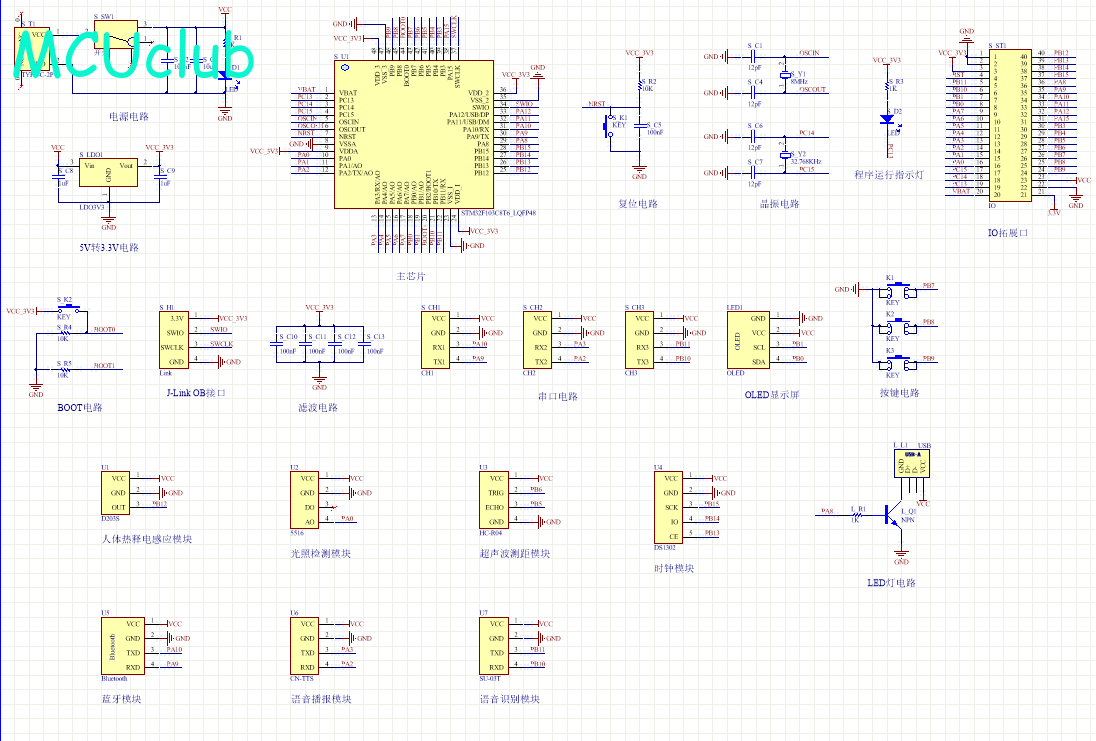Click the 串口电路 caption

[558, 396]
